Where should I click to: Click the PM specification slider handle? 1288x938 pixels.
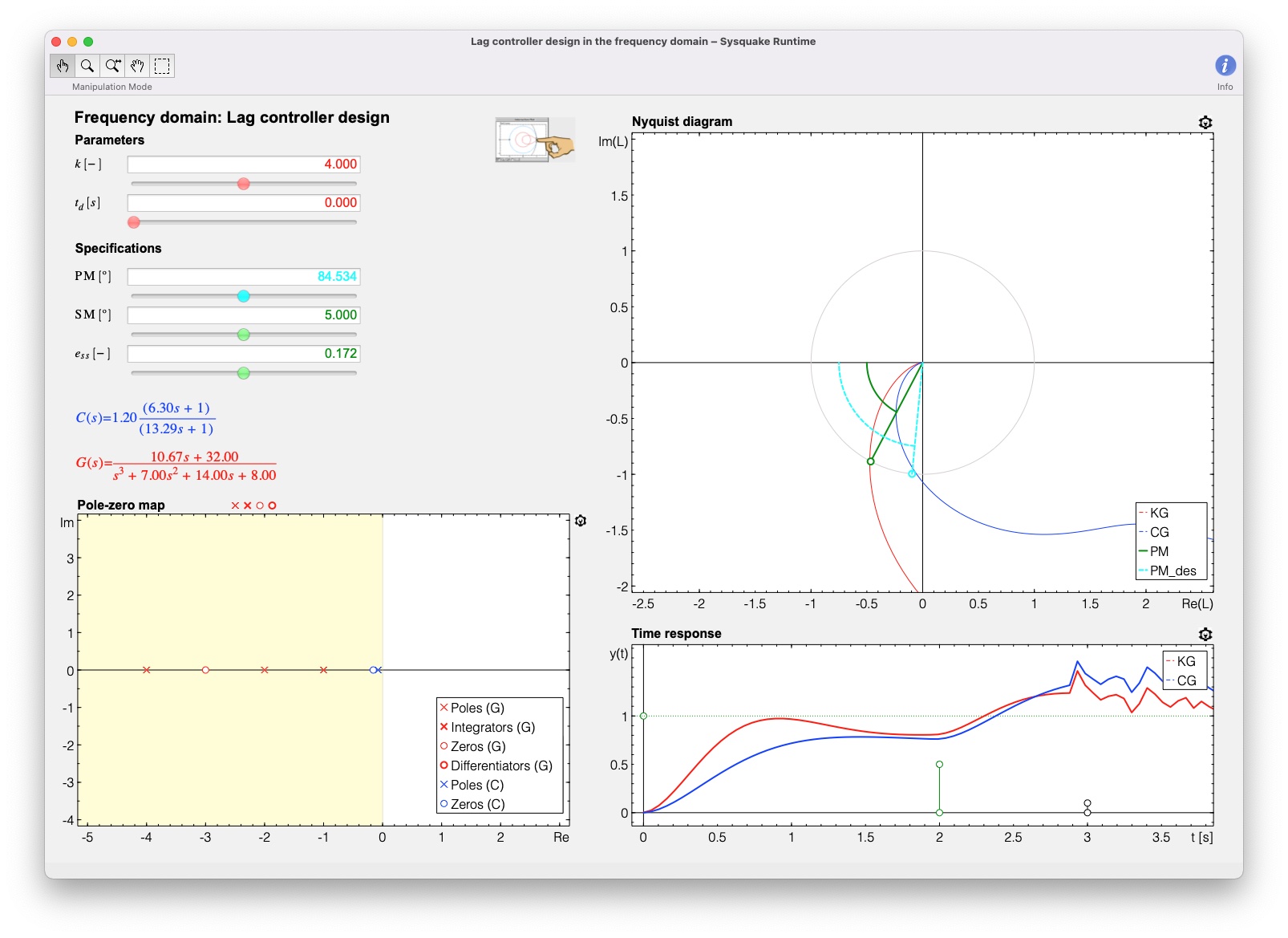click(243, 295)
